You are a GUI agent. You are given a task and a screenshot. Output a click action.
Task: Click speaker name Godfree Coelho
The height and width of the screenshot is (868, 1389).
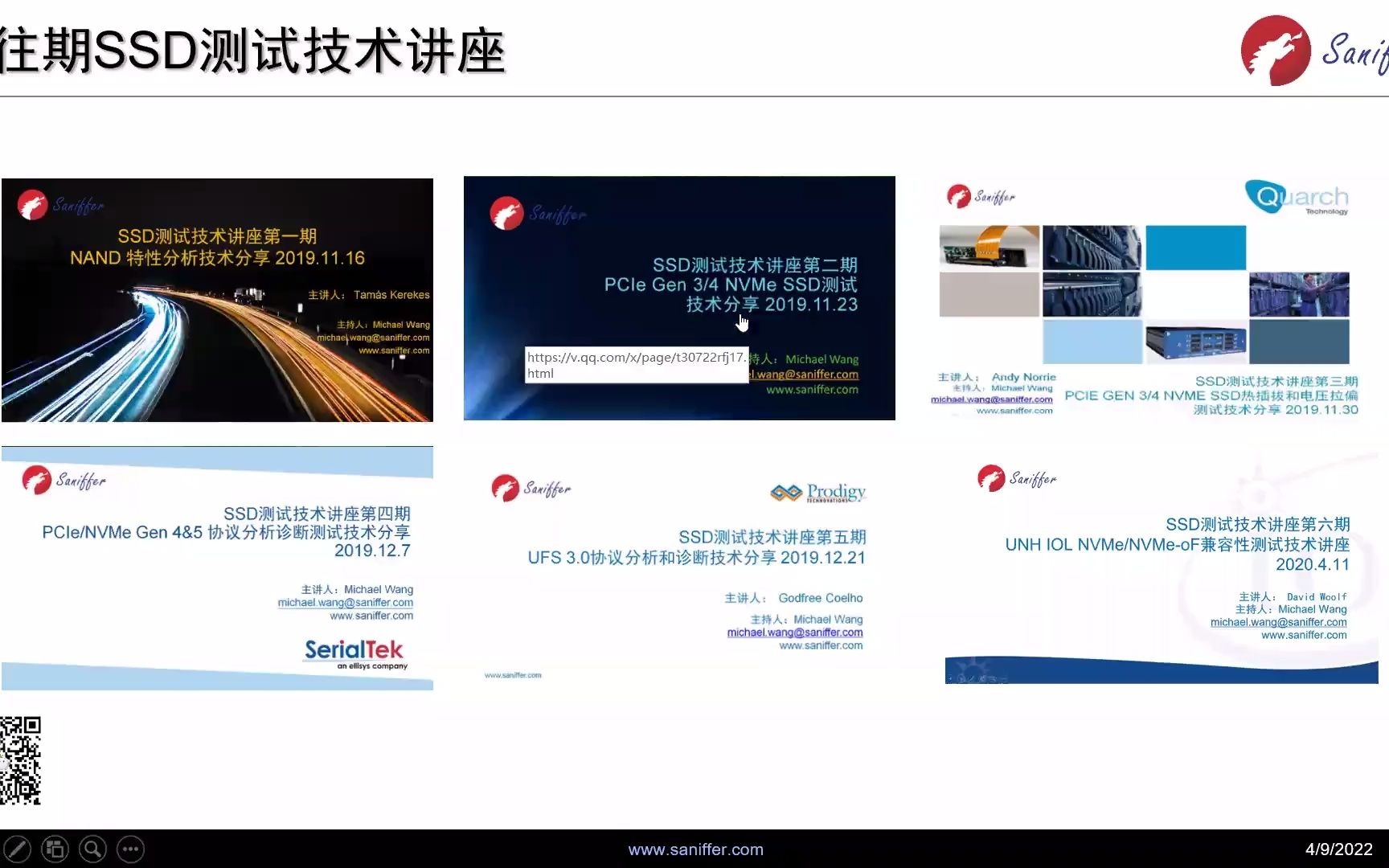click(821, 598)
